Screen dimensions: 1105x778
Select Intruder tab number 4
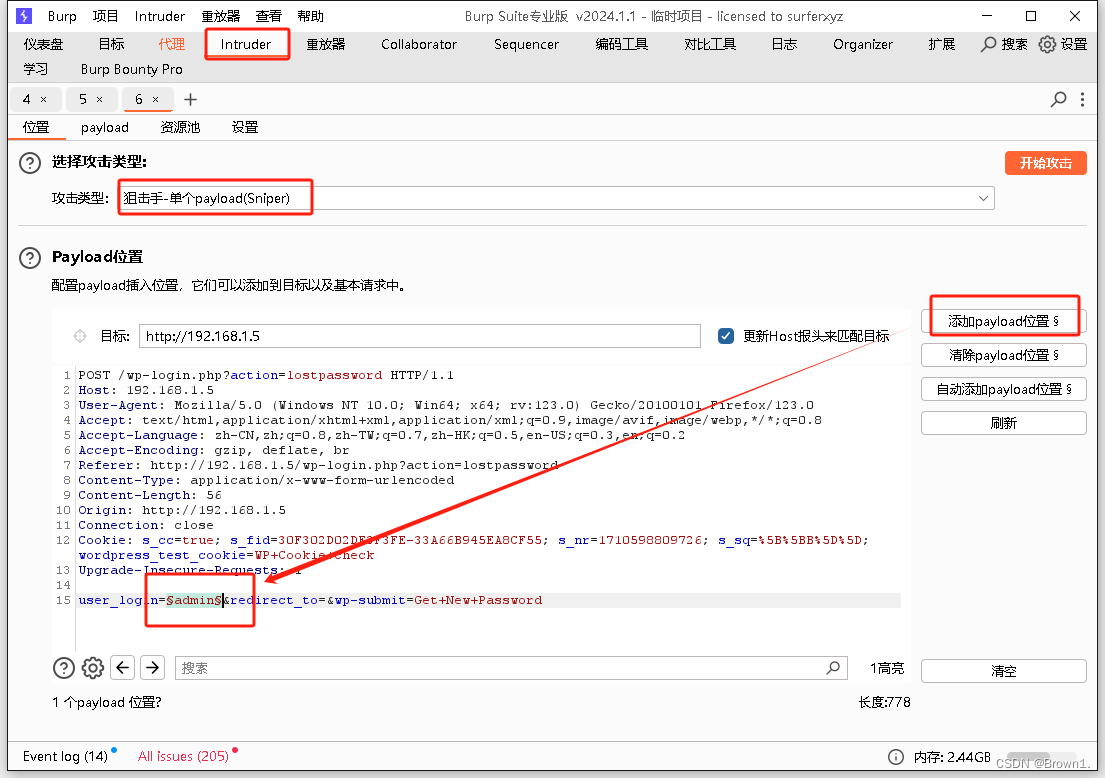pos(27,99)
